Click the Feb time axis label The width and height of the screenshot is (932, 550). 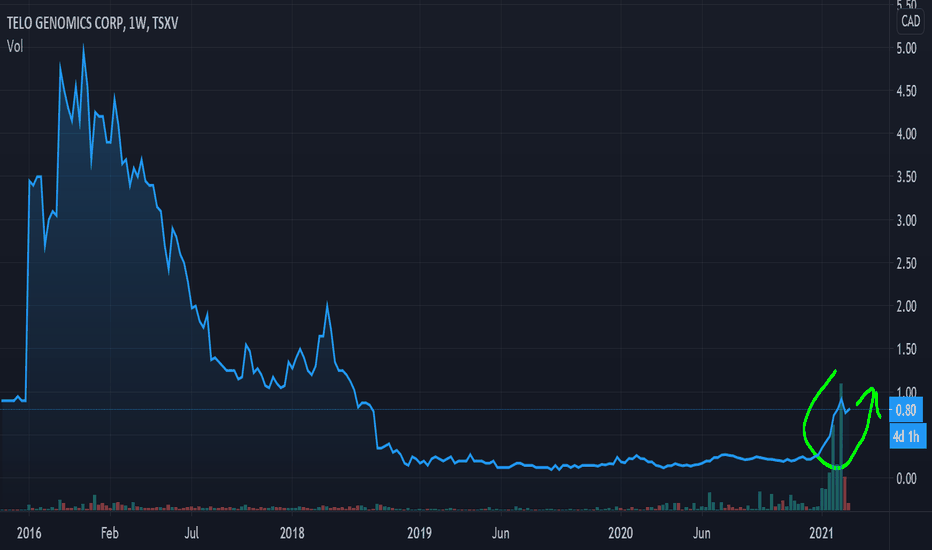[109, 533]
